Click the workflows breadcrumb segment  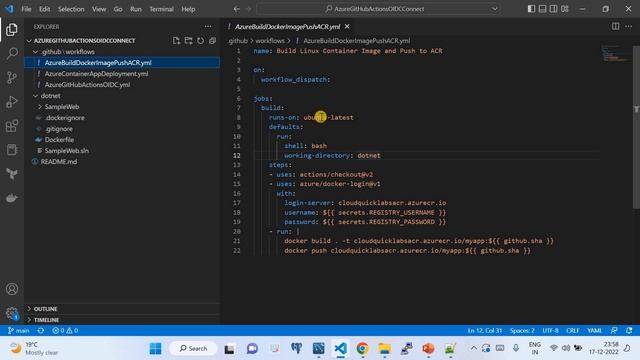coord(270,41)
